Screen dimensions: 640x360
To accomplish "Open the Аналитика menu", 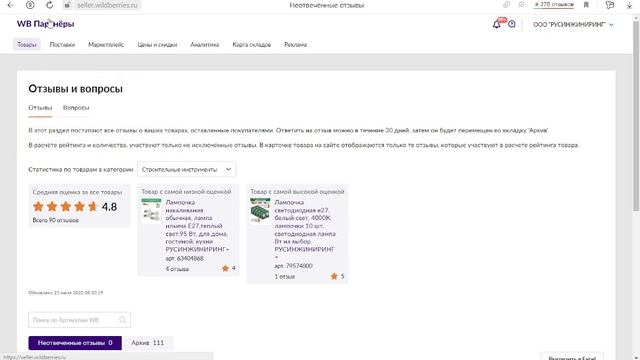I will tap(204, 44).
